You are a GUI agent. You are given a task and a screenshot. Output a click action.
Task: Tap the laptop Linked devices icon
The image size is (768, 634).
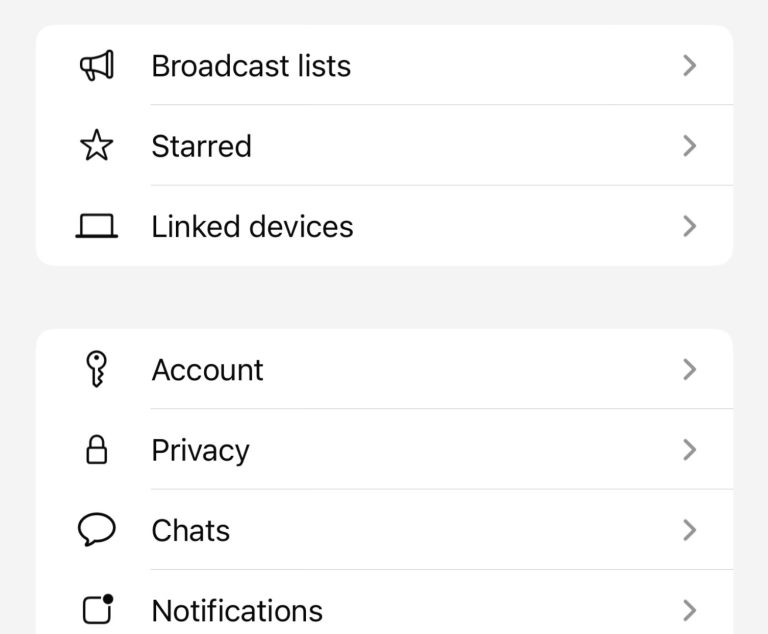click(97, 227)
